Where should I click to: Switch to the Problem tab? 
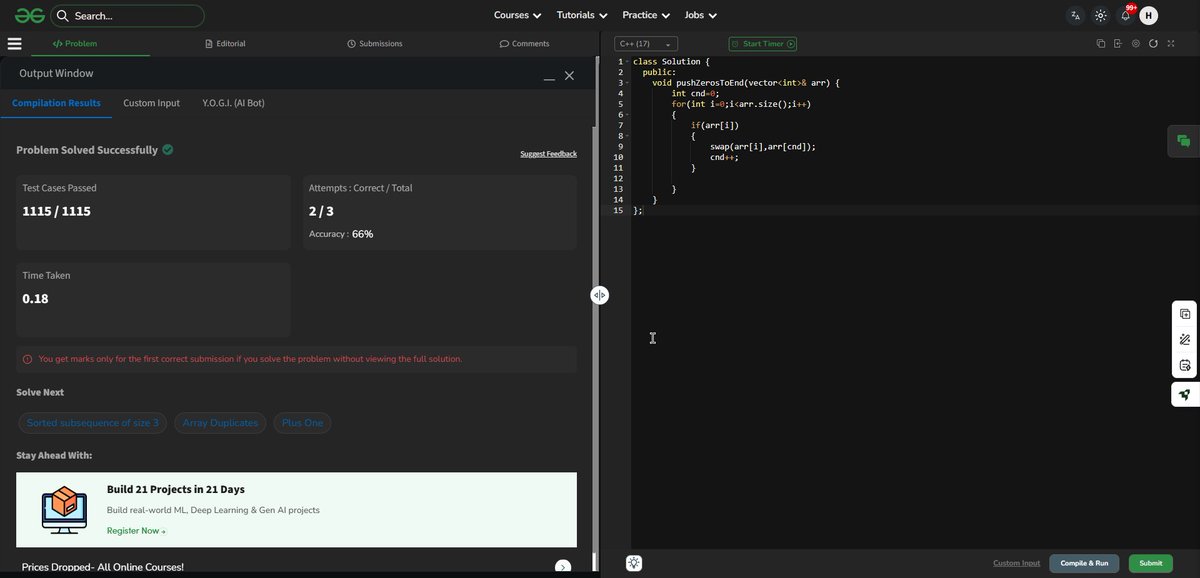(75, 44)
